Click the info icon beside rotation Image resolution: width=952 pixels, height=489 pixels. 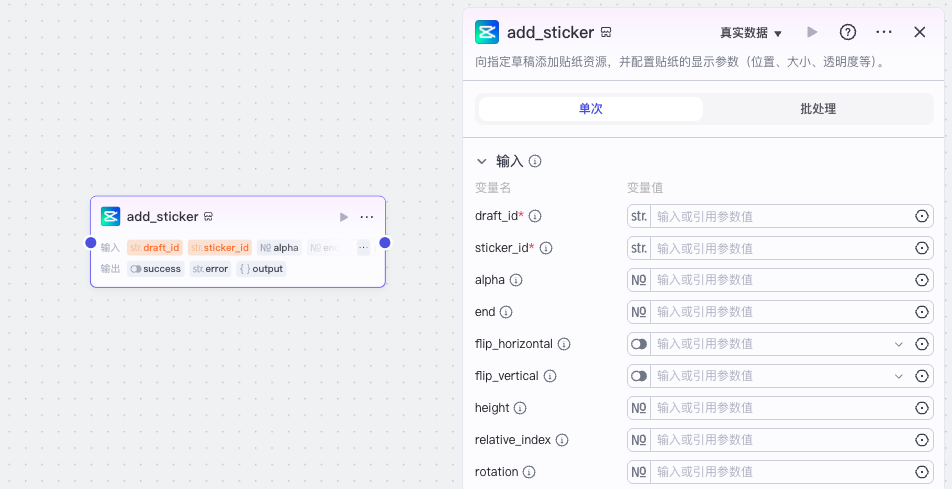click(529, 472)
